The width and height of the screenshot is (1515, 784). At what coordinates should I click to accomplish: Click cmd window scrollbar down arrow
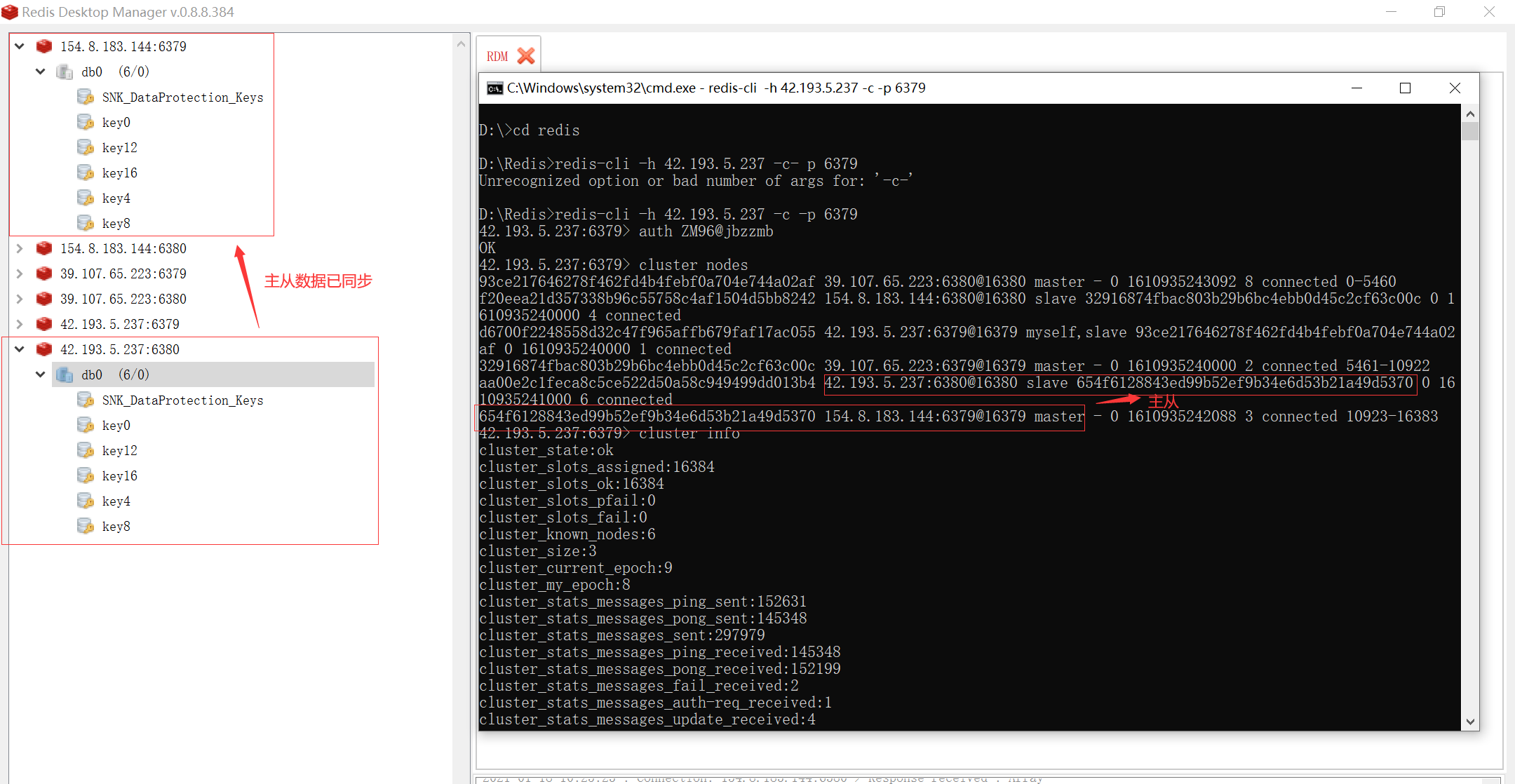pyautogui.click(x=1471, y=722)
